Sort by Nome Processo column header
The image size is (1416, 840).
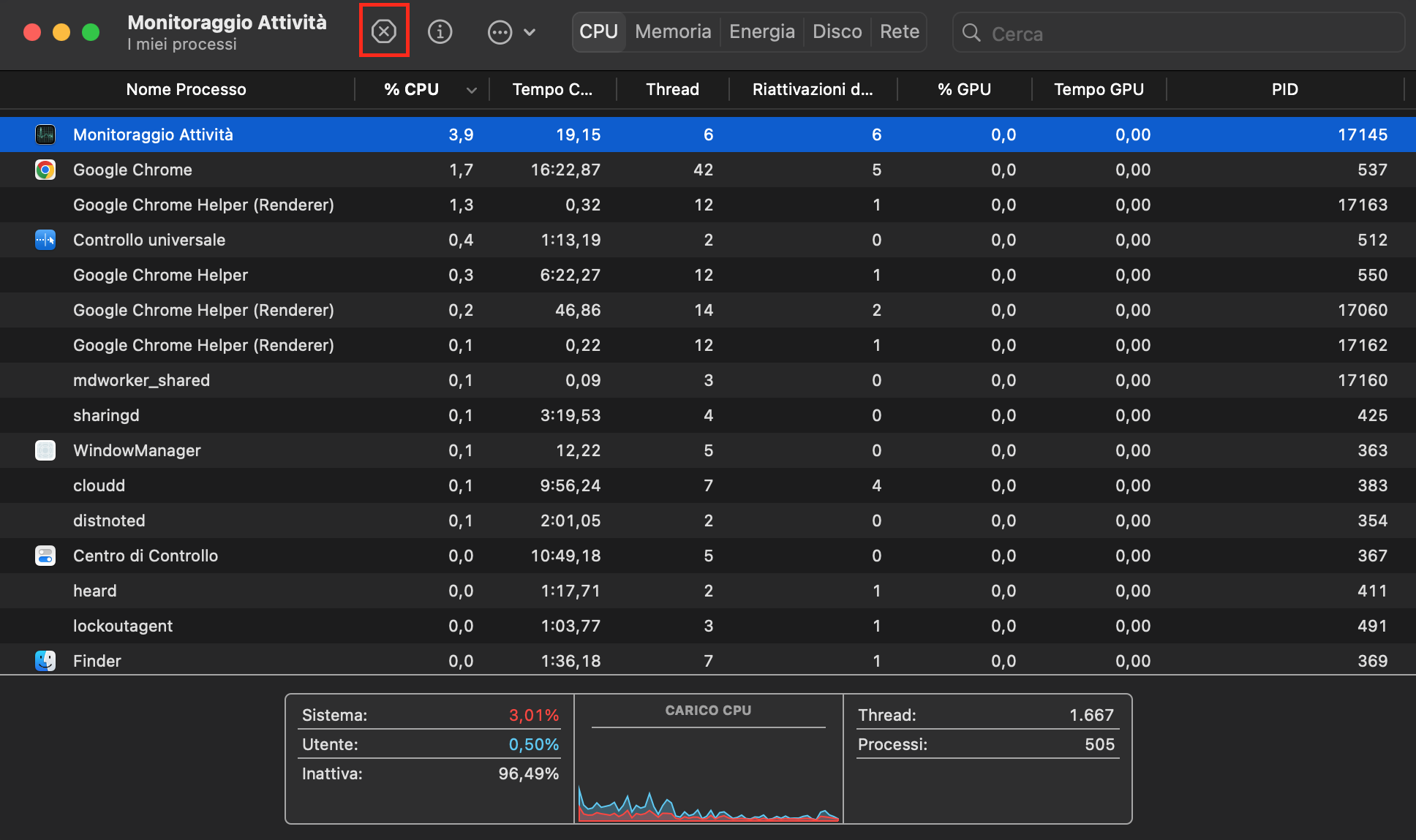click(186, 89)
